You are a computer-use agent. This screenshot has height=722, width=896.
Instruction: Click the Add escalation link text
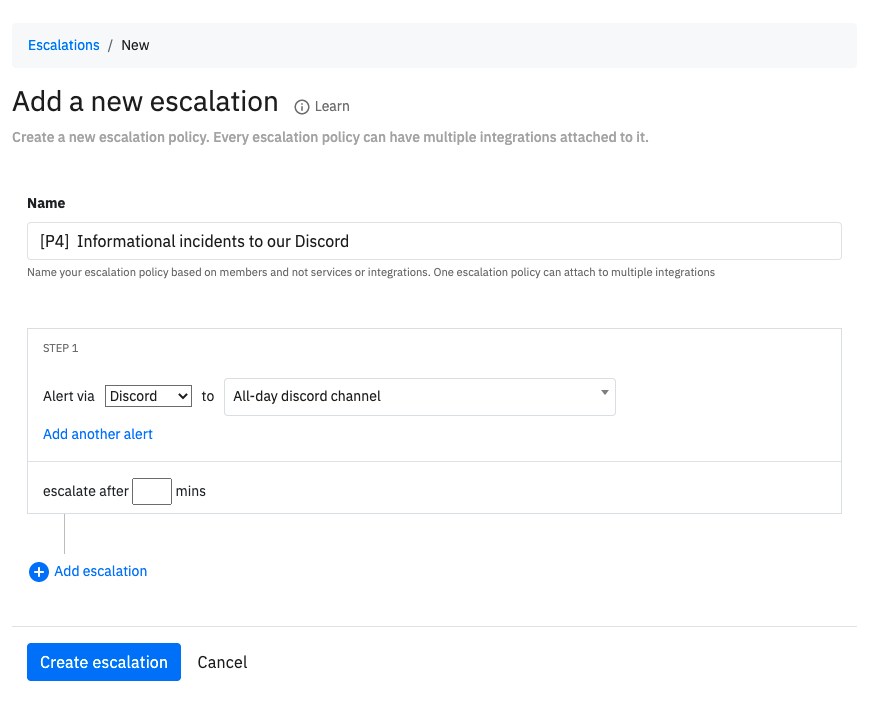pos(101,571)
